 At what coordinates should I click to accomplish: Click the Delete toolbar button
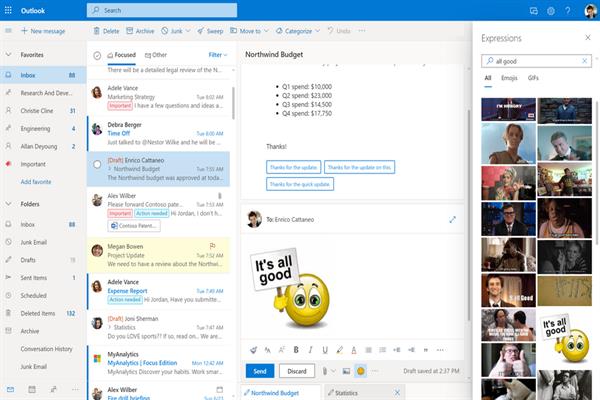tap(106, 31)
